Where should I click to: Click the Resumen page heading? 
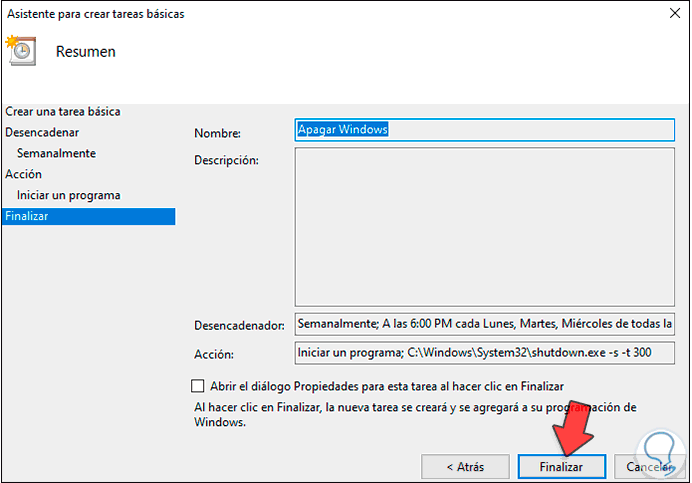[86, 51]
